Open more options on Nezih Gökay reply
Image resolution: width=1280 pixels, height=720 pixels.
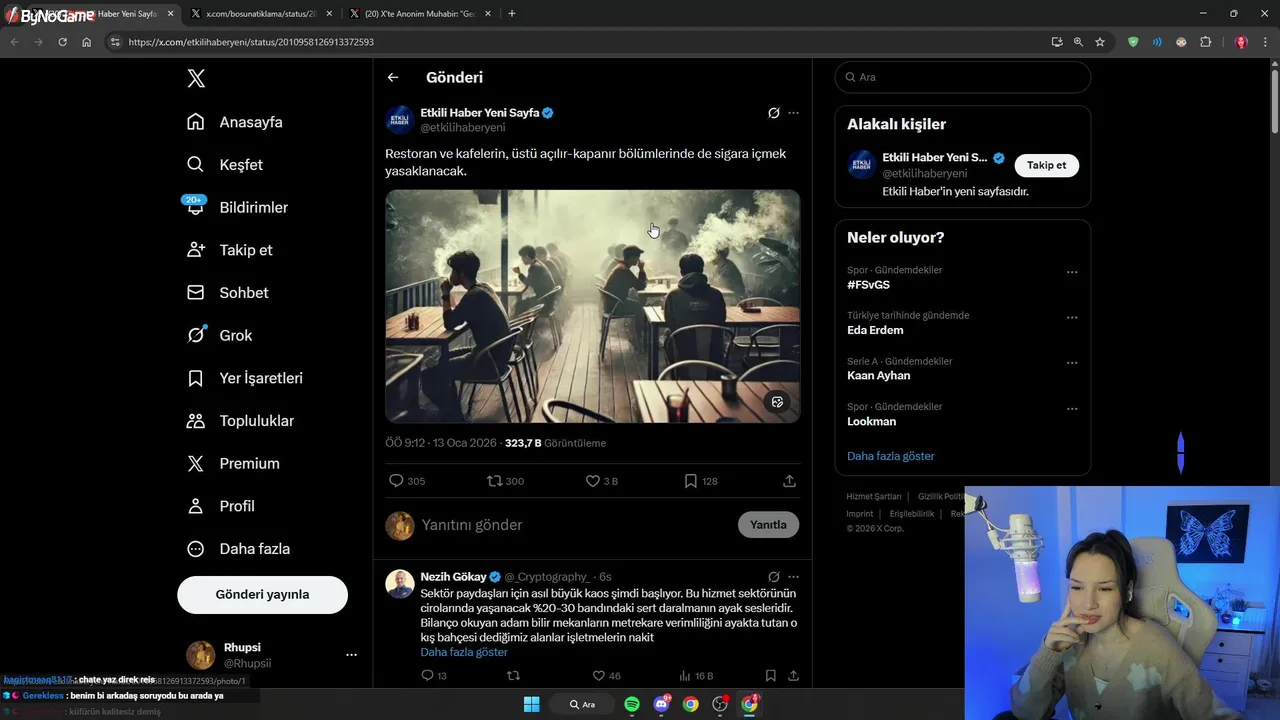pyautogui.click(x=793, y=577)
